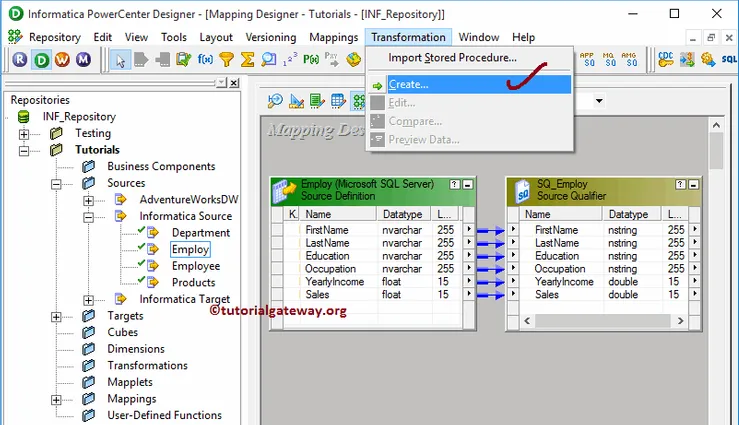Screen dimensions: 739x425
Task: Click the Filter funnel transformation icon
Action: point(227,59)
